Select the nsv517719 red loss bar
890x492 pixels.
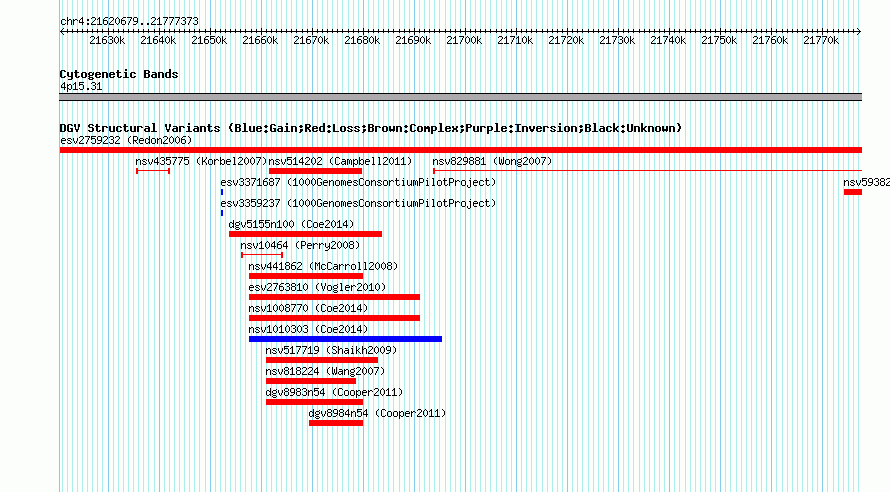coord(322,360)
